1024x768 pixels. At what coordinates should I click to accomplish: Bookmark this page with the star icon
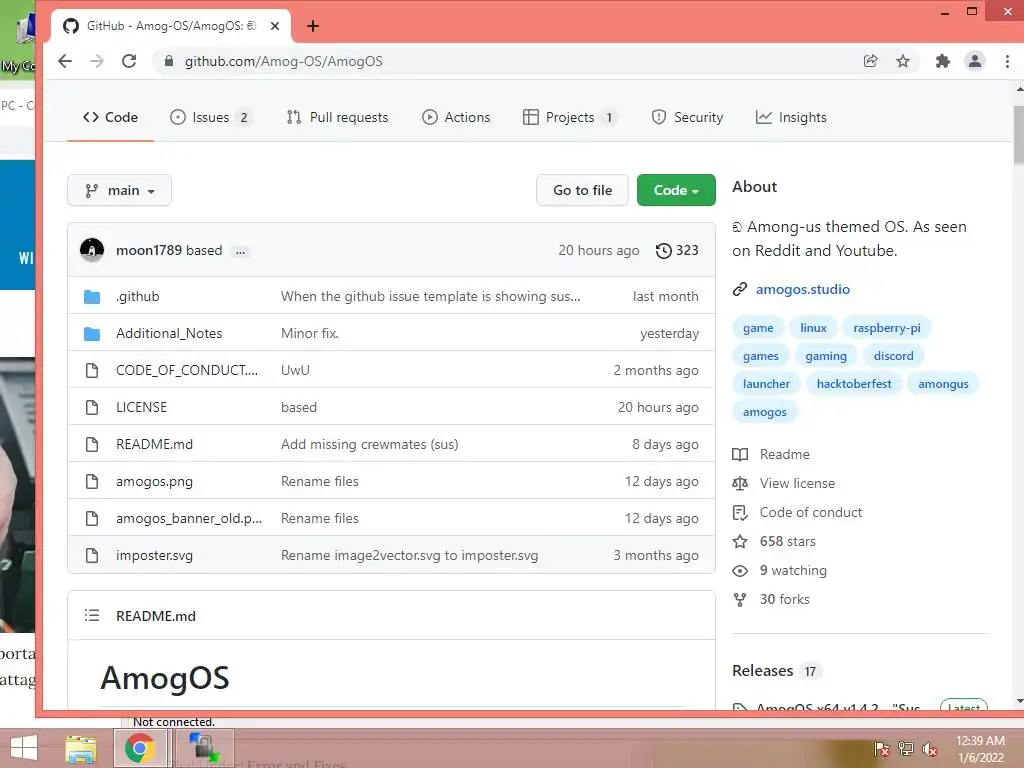903,61
